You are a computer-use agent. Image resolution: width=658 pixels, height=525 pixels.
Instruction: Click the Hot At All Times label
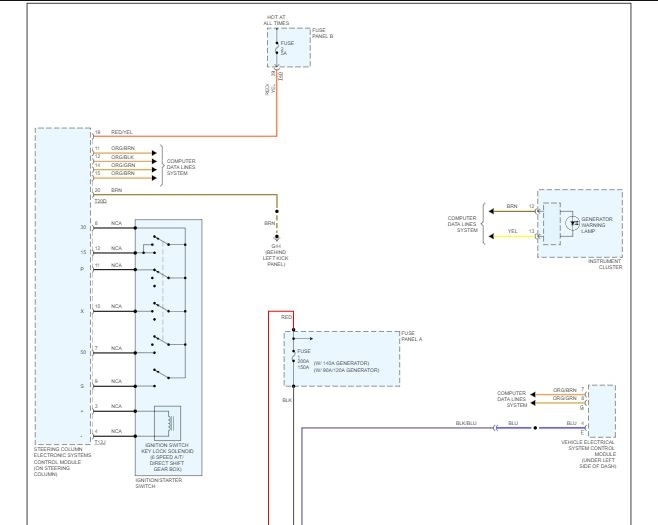click(276, 20)
